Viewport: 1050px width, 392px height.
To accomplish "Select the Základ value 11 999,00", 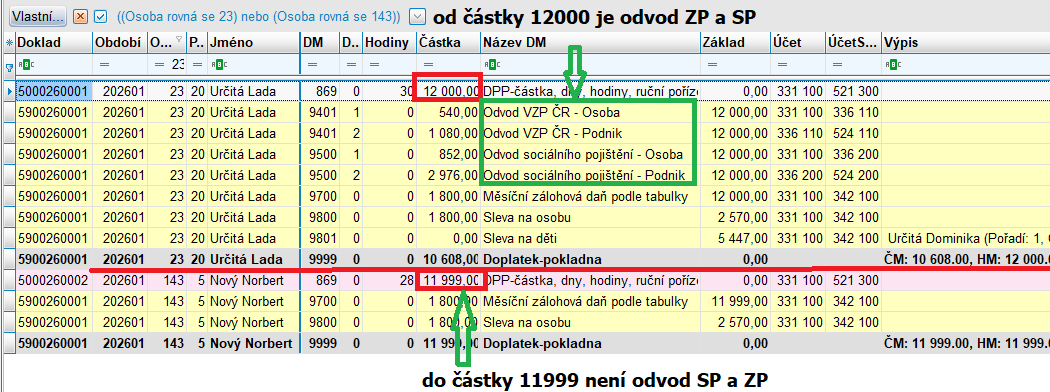I will coord(735,302).
